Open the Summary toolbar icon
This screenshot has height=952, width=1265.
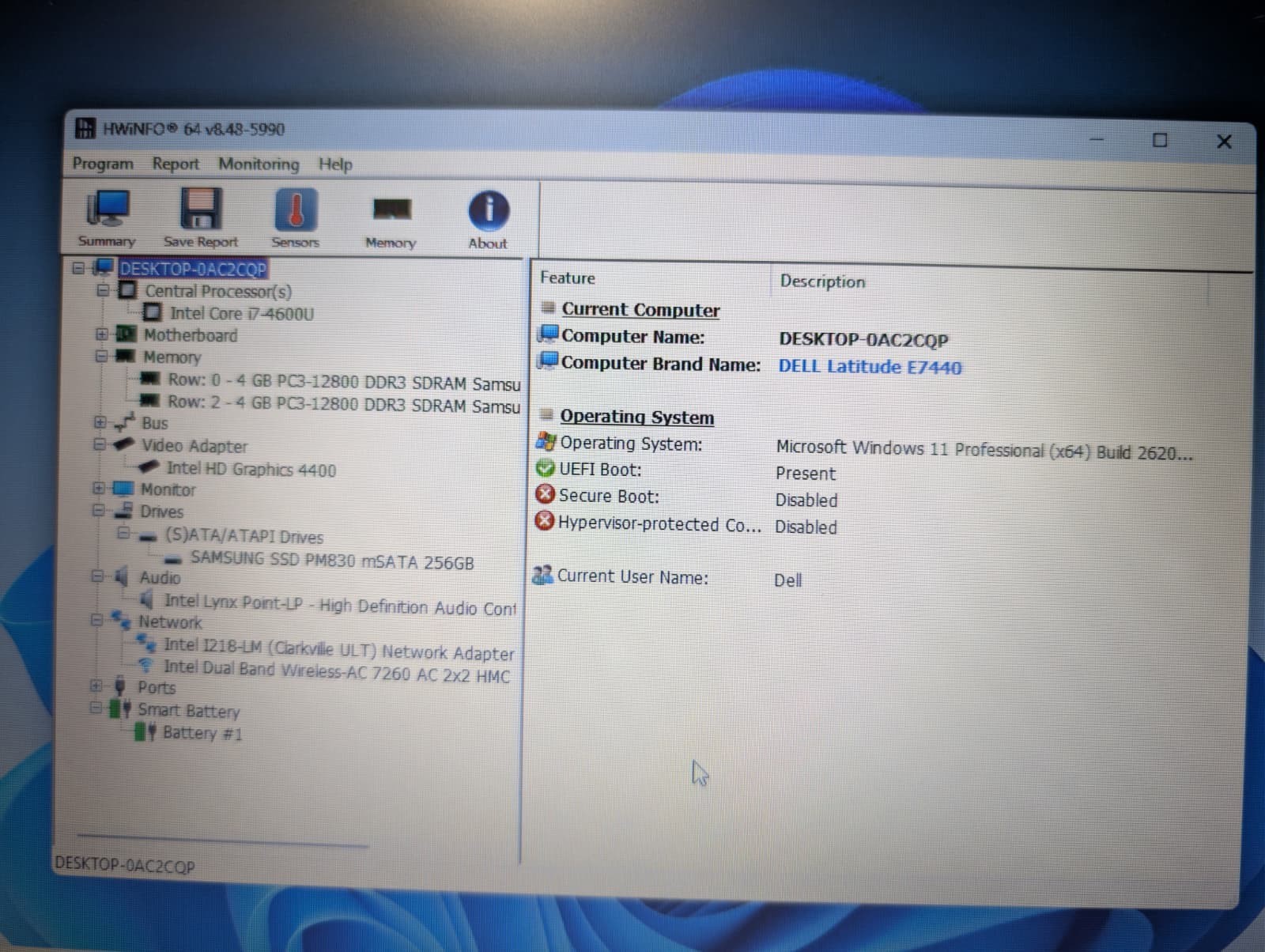(x=108, y=210)
